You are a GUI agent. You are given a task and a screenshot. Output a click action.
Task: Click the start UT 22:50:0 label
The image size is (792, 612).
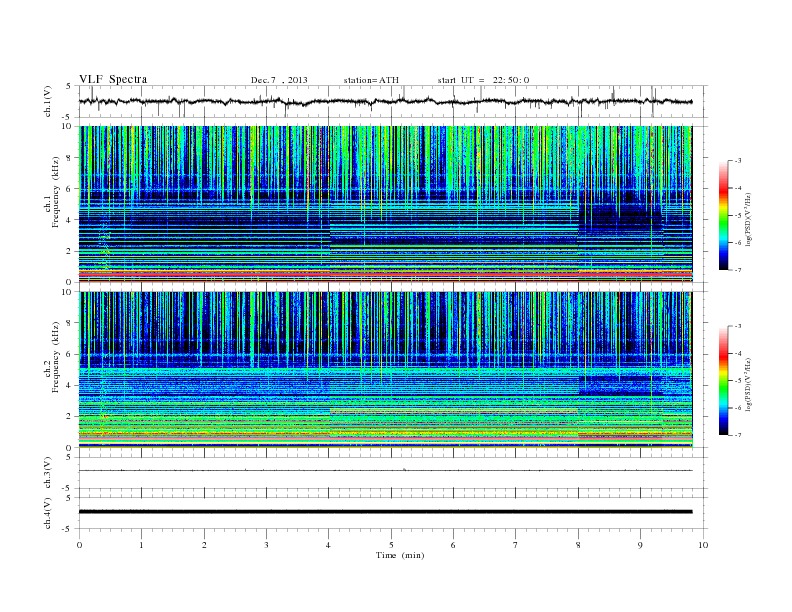pyautogui.click(x=483, y=80)
